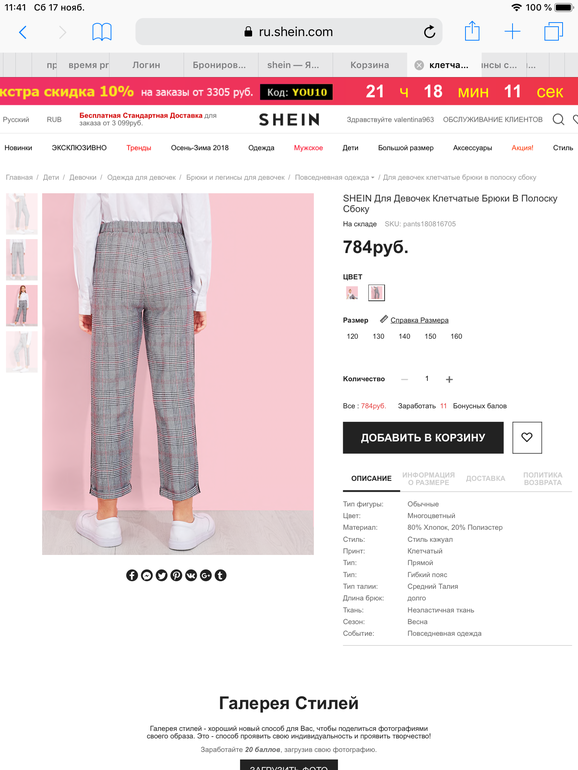Switch to the Доставка tab
The width and height of the screenshot is (578, 770).
pyautogui.click(x=485, y=478)
